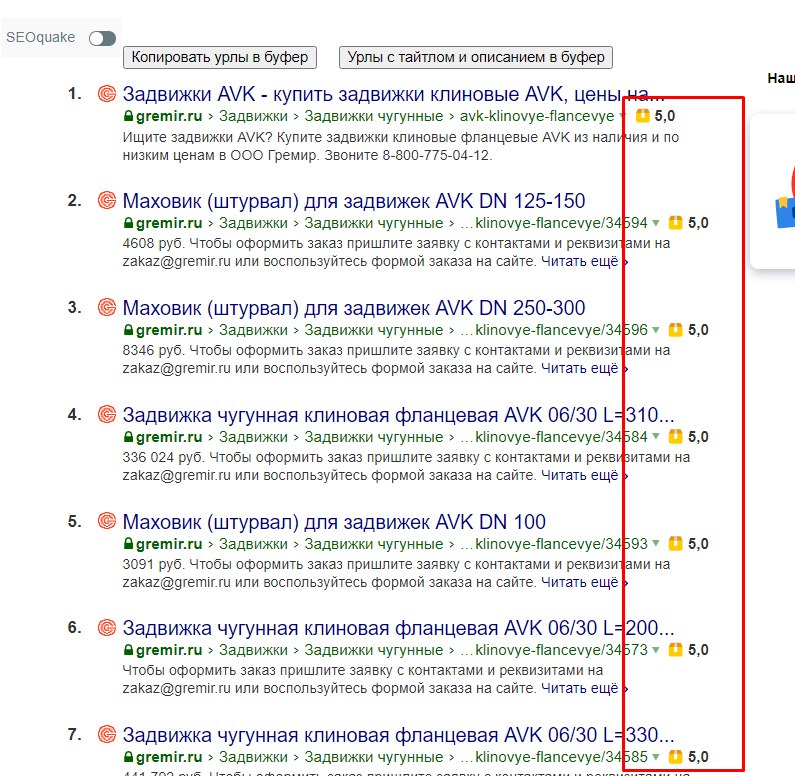Expand the URL dropdown arrow after klinovye-flancevye/34596
Image resolution: width=795 pixels, height=776 pixels.
[656, 330]
